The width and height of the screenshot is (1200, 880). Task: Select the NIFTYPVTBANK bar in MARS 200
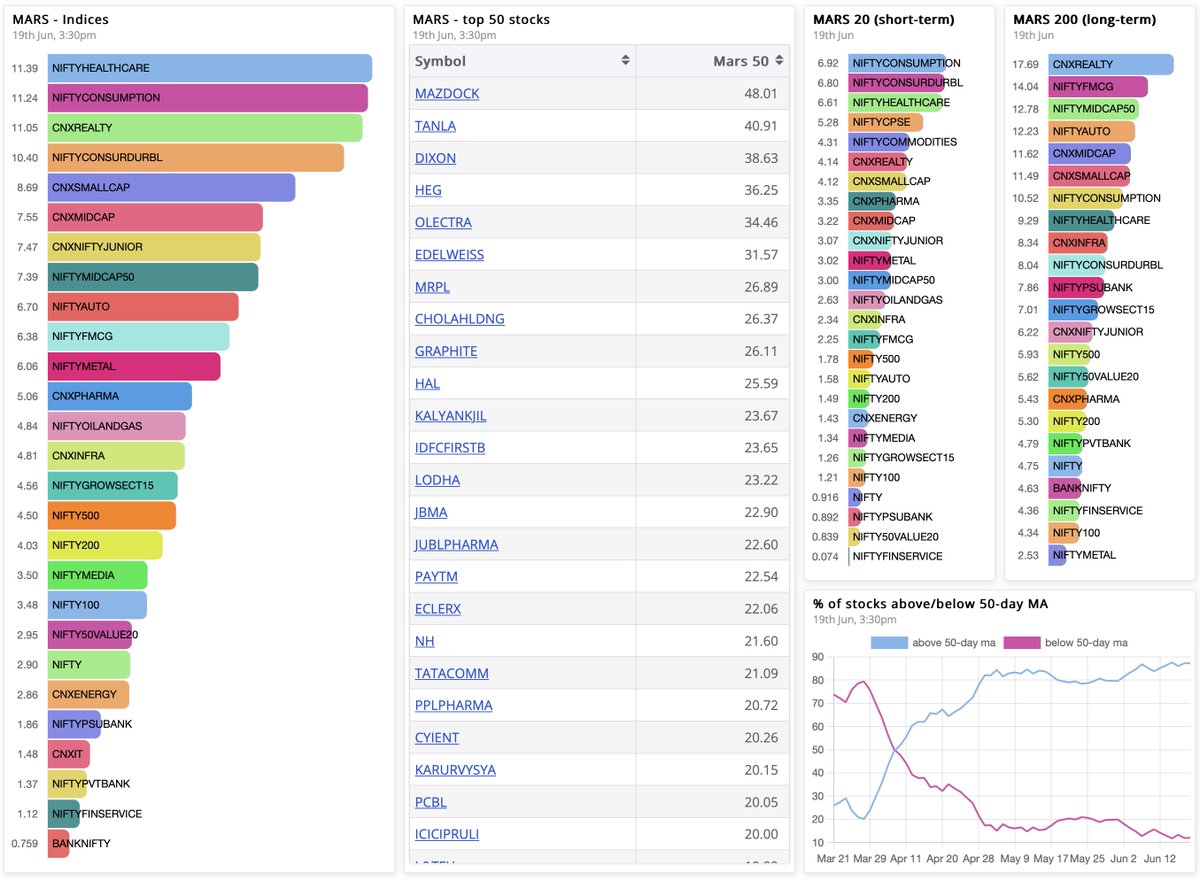point(1065,443)
